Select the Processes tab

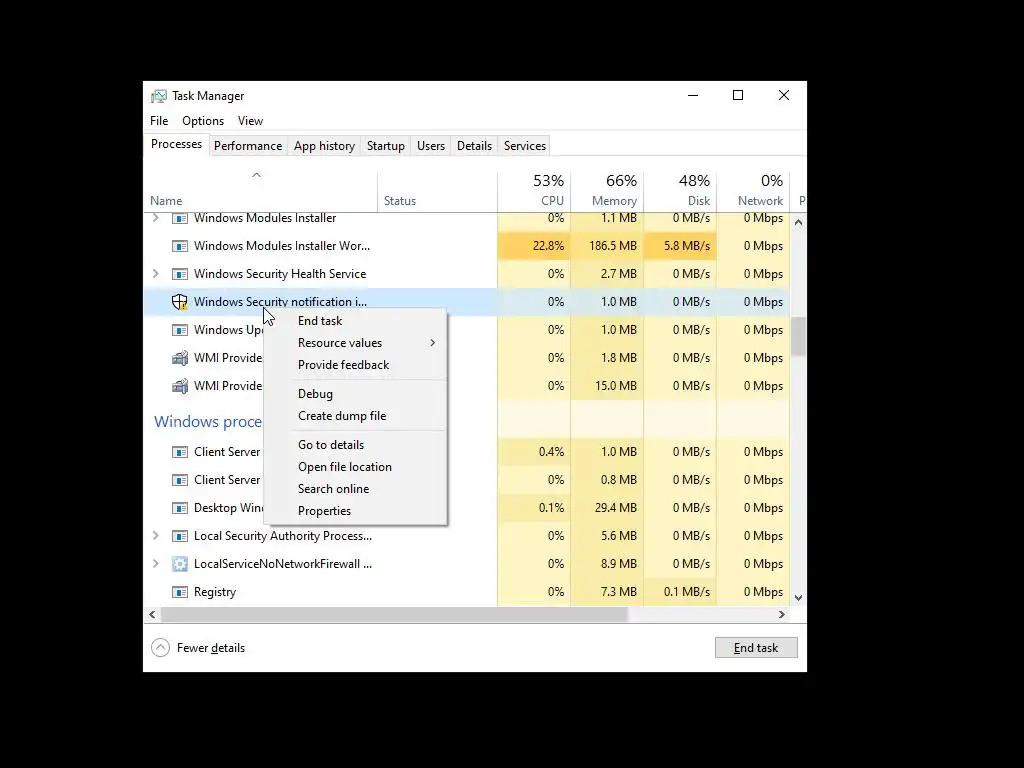click(x=176, y=144)
